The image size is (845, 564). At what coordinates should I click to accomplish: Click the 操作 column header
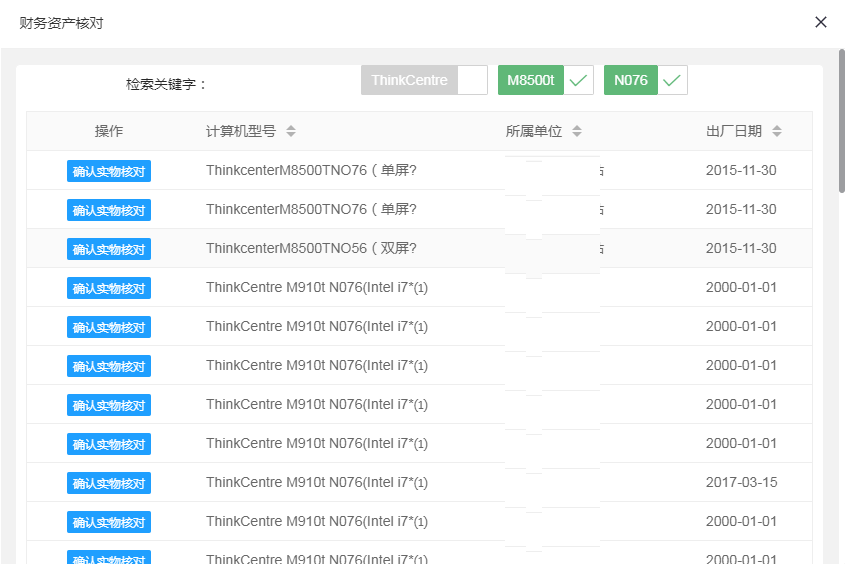coord(109,131)
